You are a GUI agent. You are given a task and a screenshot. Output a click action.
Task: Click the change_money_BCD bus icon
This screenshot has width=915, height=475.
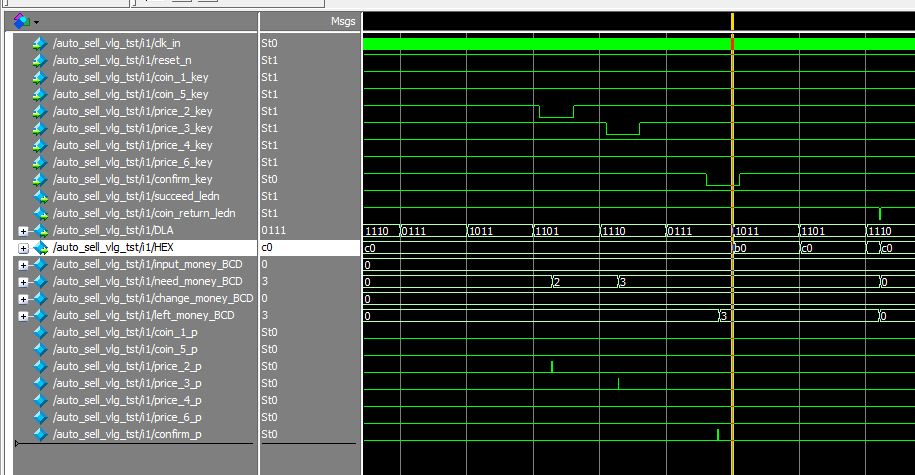(40, 298)
